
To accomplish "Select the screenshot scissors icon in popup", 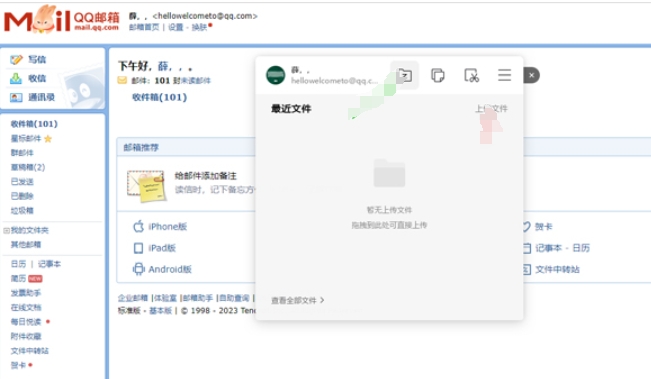I will (471, 76).
